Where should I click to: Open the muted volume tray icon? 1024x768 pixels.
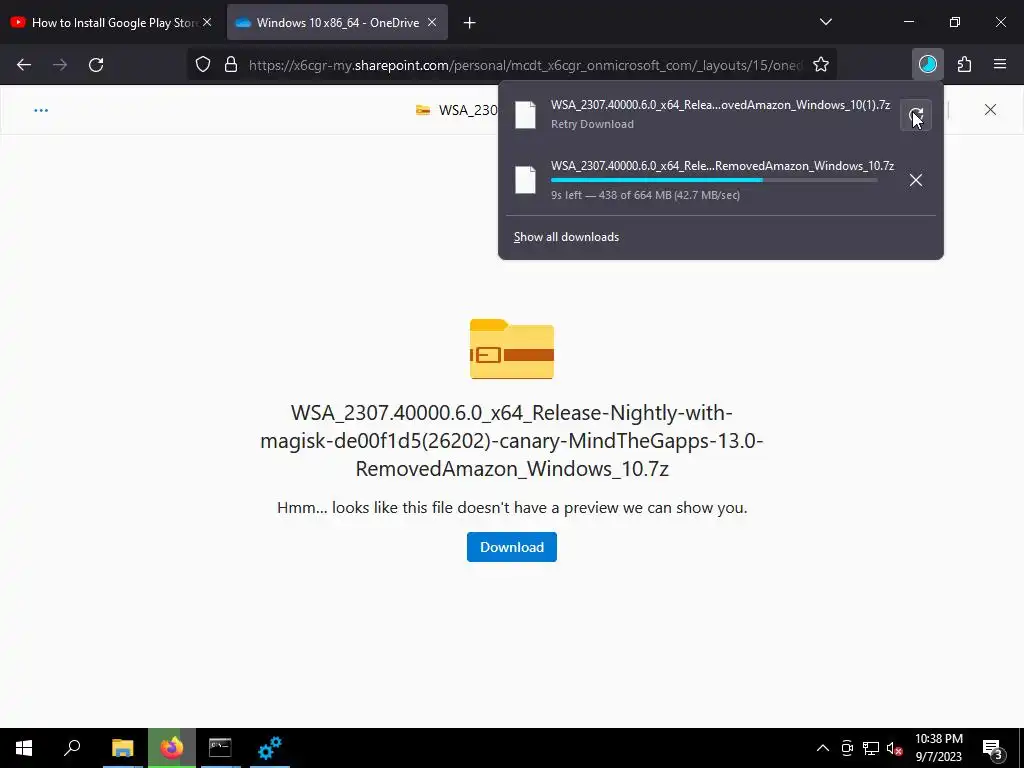click(894, 748)
